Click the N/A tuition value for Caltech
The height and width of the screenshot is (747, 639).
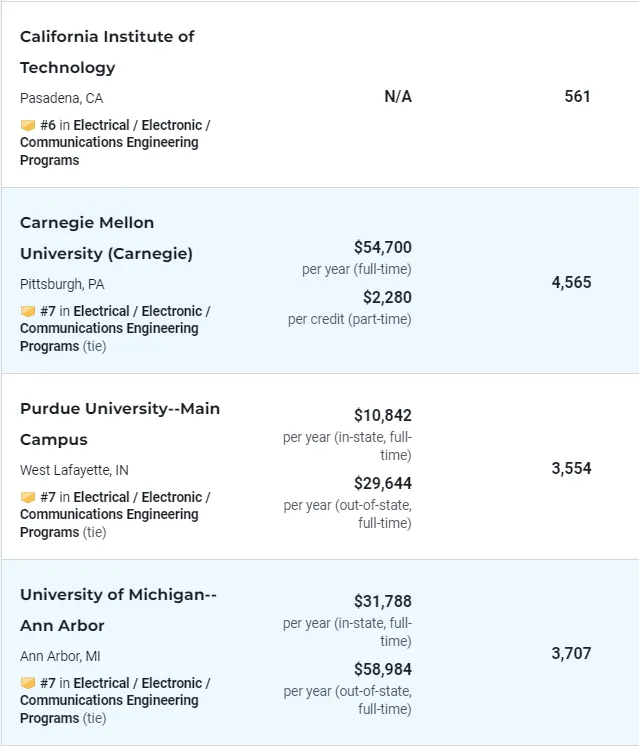tap(398, 97)
